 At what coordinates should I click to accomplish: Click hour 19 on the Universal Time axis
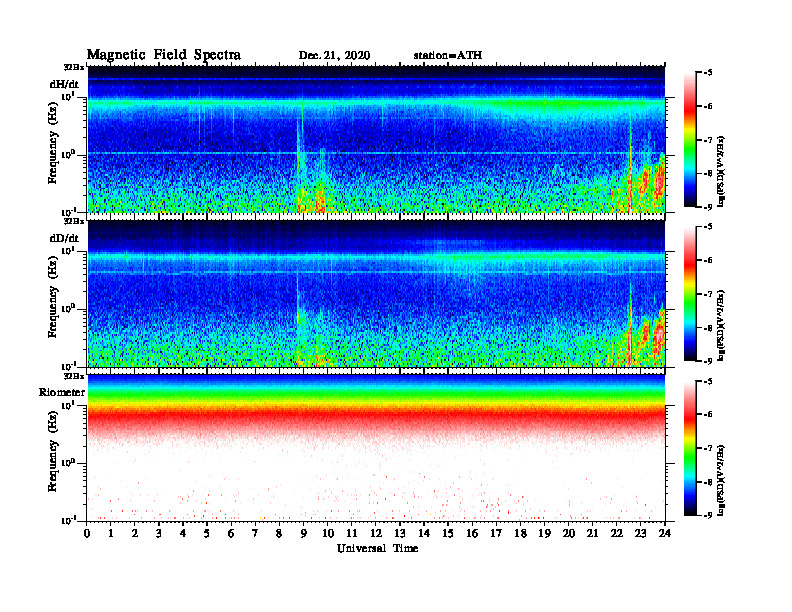coord(544,533)
